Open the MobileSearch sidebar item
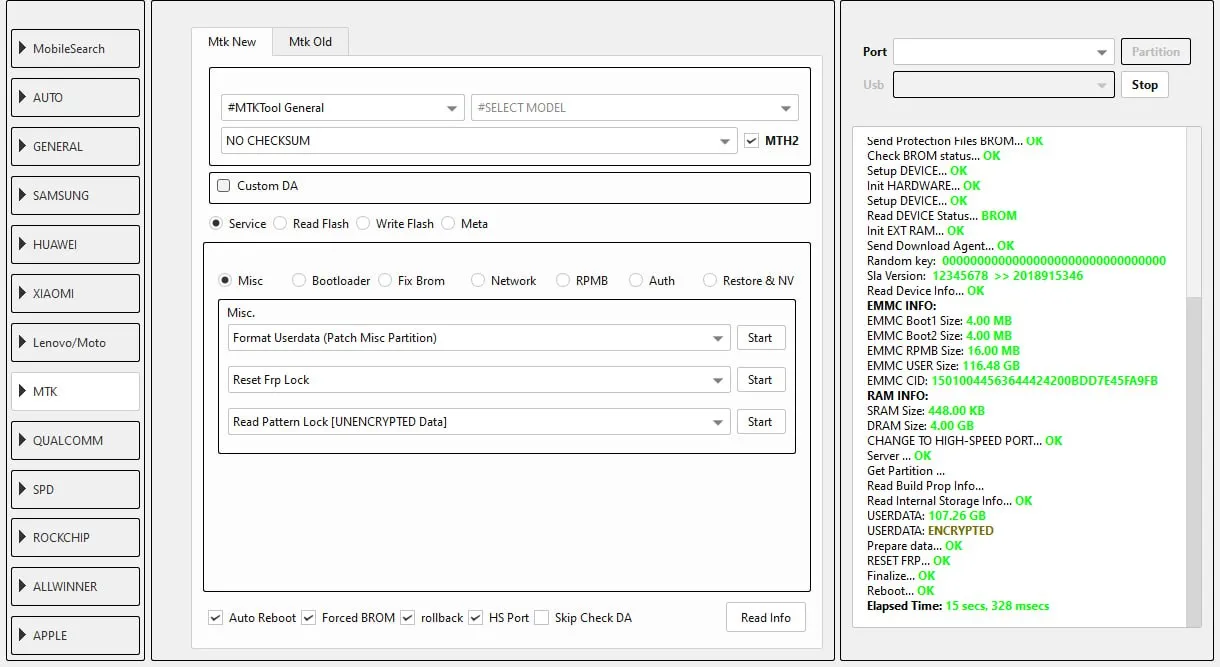The width and height of the screenshot is (1220, 667). tap(75, 49)
